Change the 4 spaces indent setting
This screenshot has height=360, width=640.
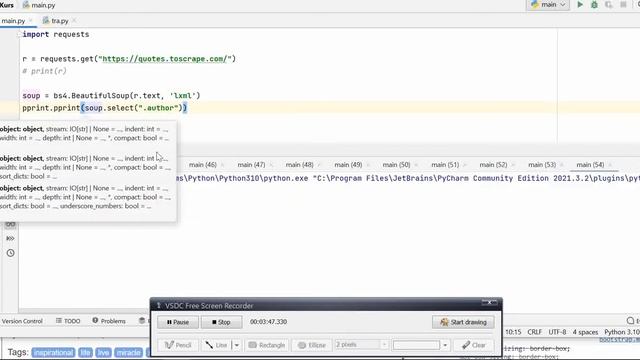[x=585, y=332]
